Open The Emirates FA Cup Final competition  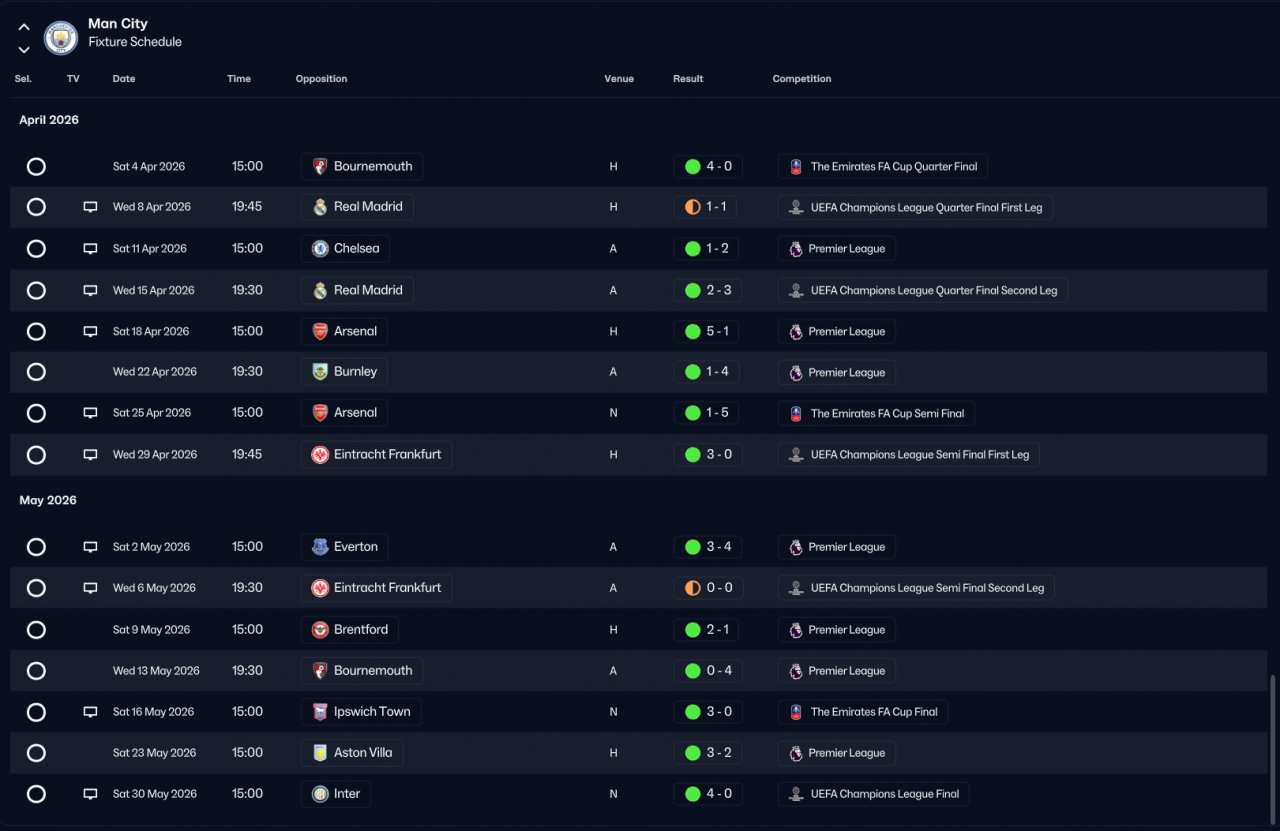pyautogui.click(x=863, y=712)
